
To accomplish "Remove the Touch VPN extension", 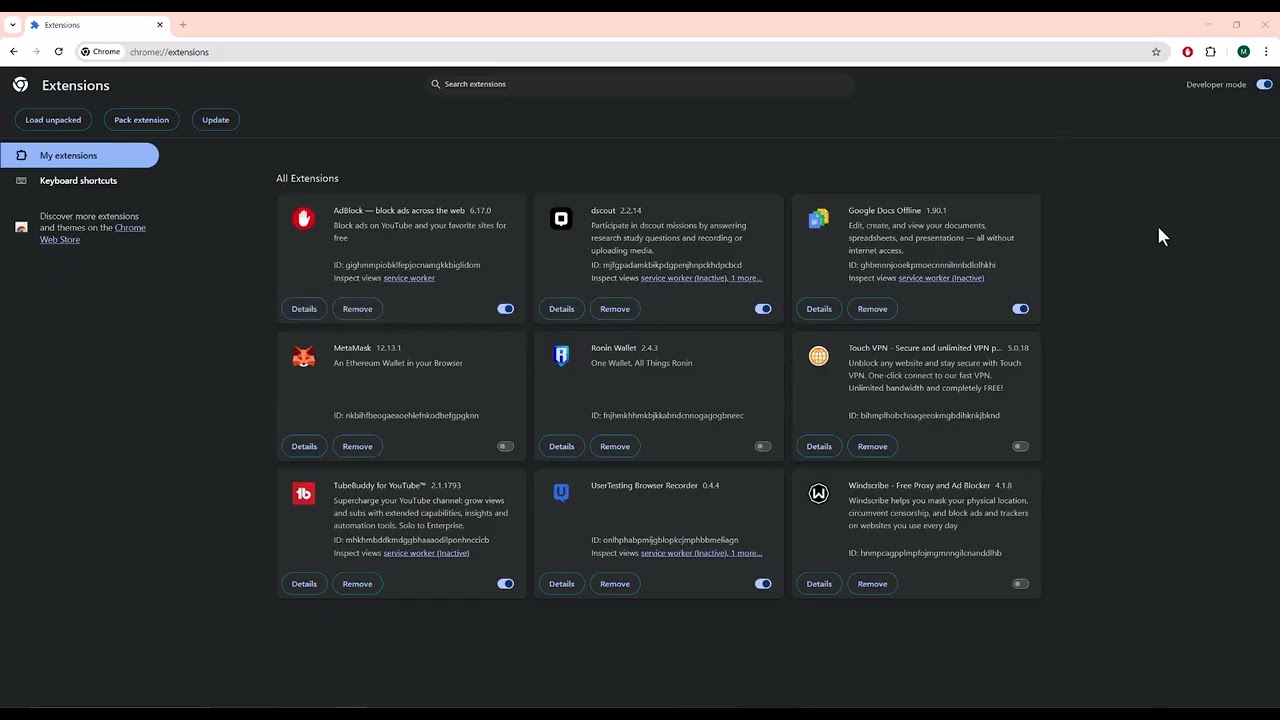I will 873,447.
